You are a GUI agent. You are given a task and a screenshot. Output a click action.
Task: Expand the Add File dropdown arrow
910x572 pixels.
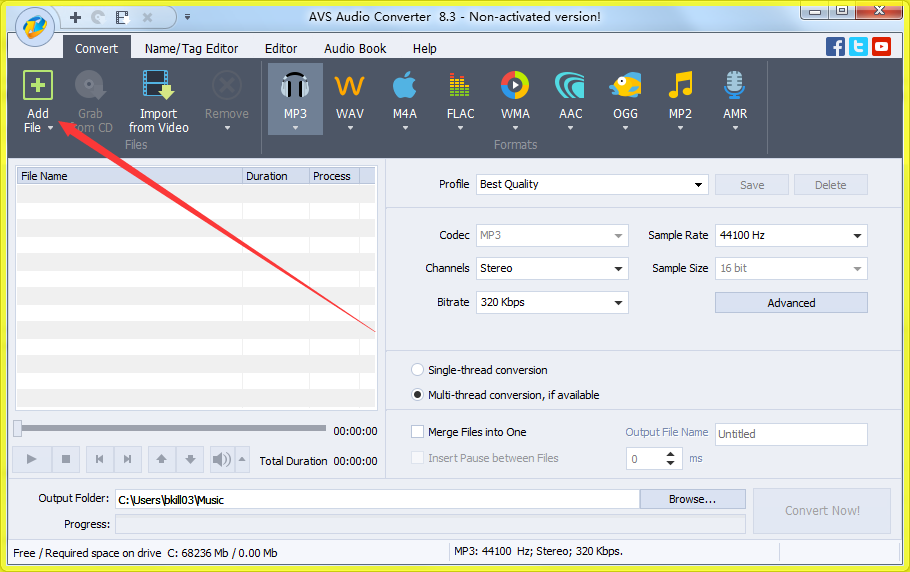(50, 128)
